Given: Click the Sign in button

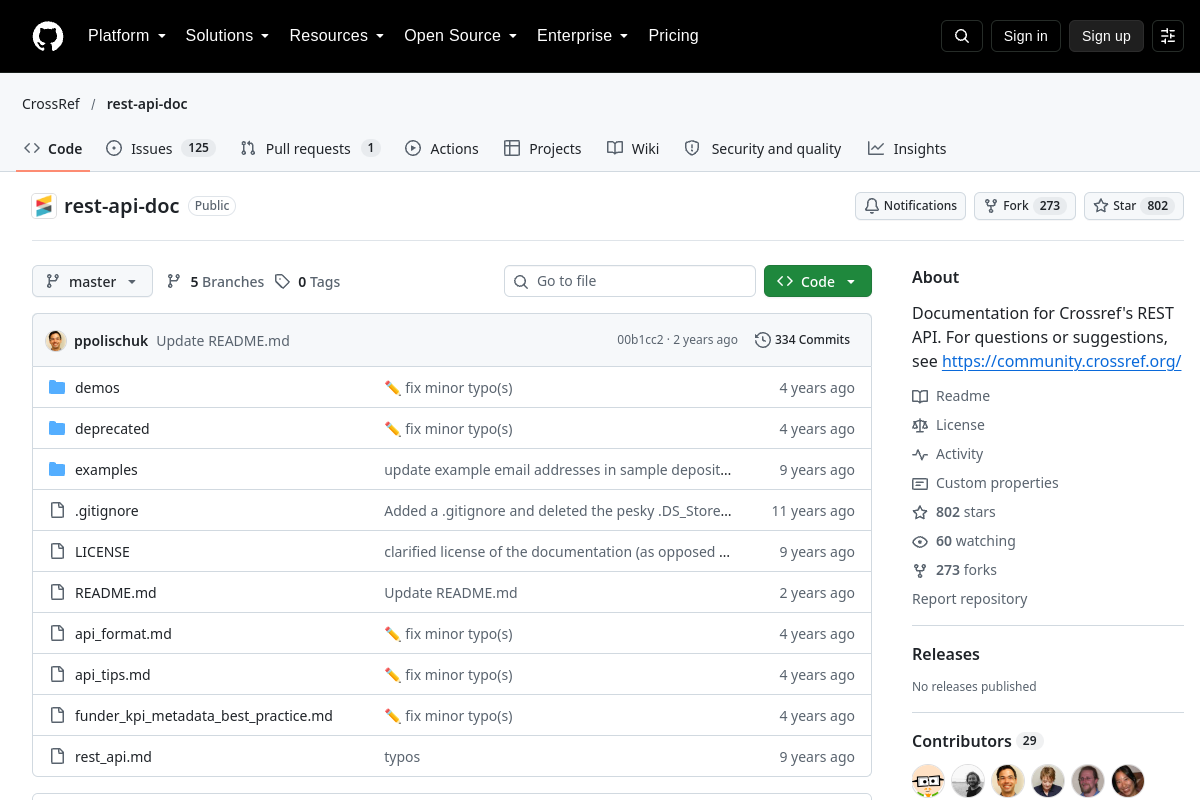Looking at the screenshot, I should click(x=1025, y=36).
